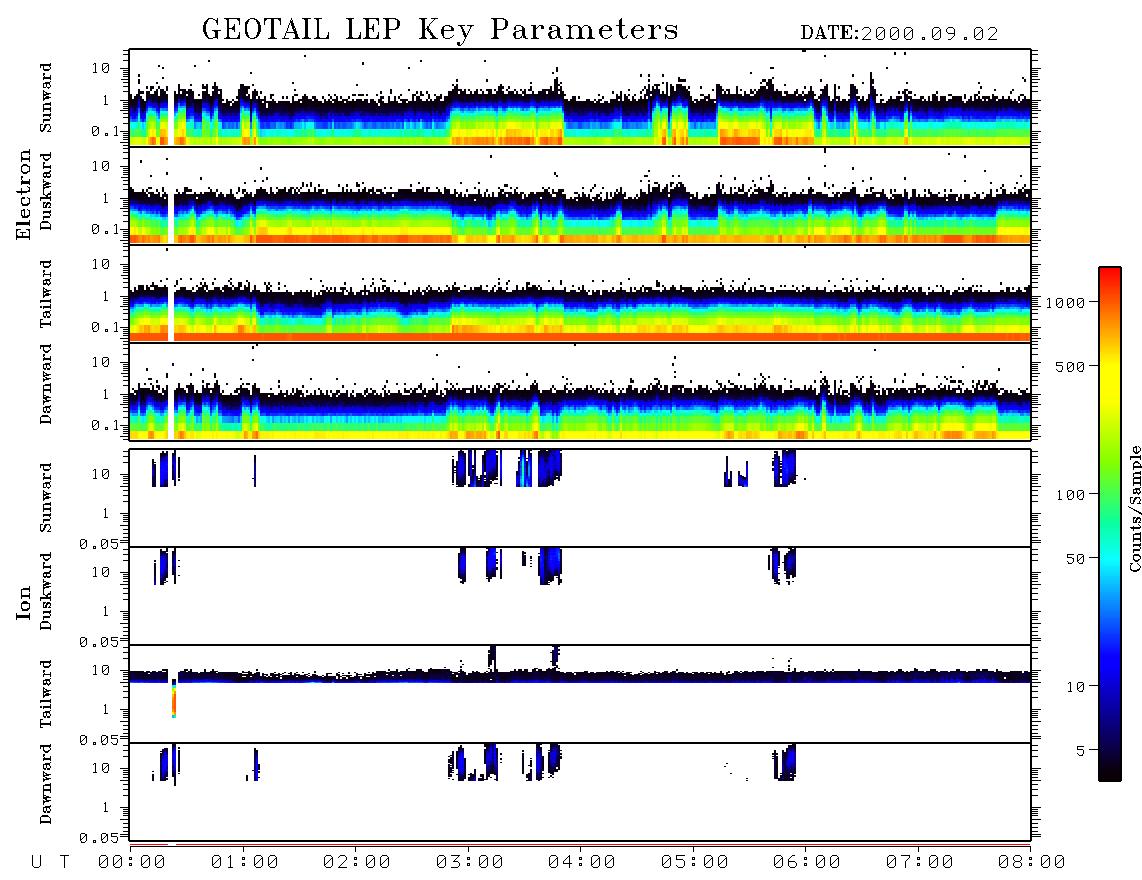The height and width of the screenshot is (880, 1142).
Task: Click the '01:00' time tick label
Action: click(x=244, y=863)
